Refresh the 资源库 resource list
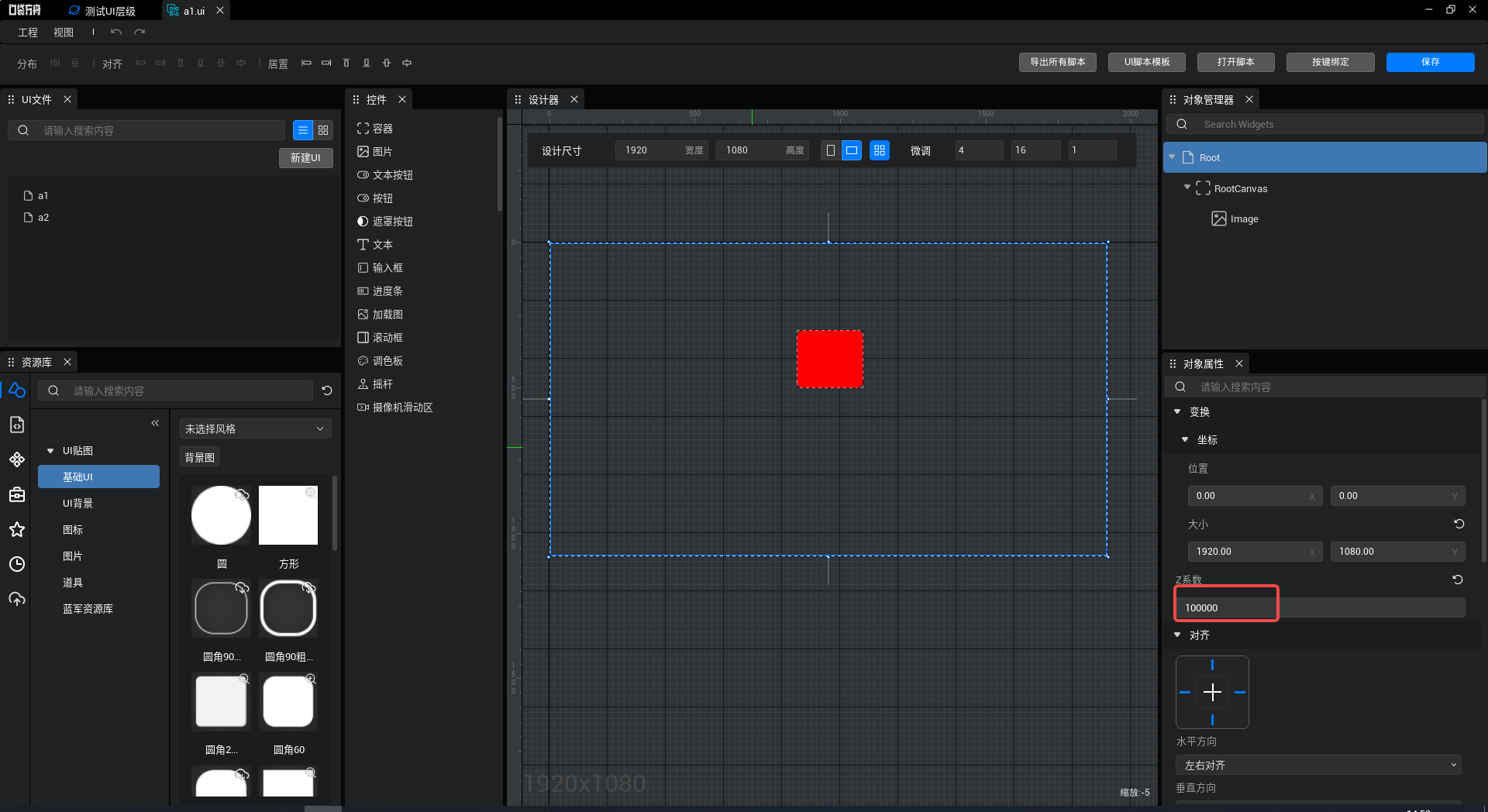 pos(327,391)
